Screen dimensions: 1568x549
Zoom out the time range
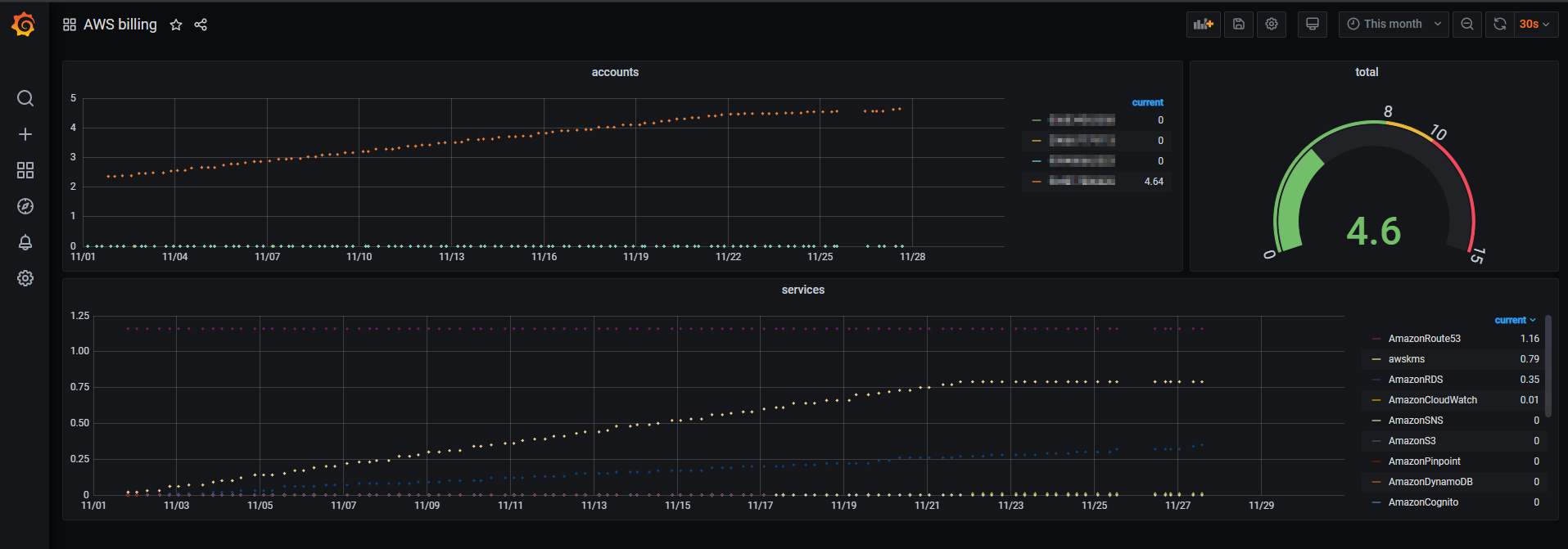pos(1467,24)
